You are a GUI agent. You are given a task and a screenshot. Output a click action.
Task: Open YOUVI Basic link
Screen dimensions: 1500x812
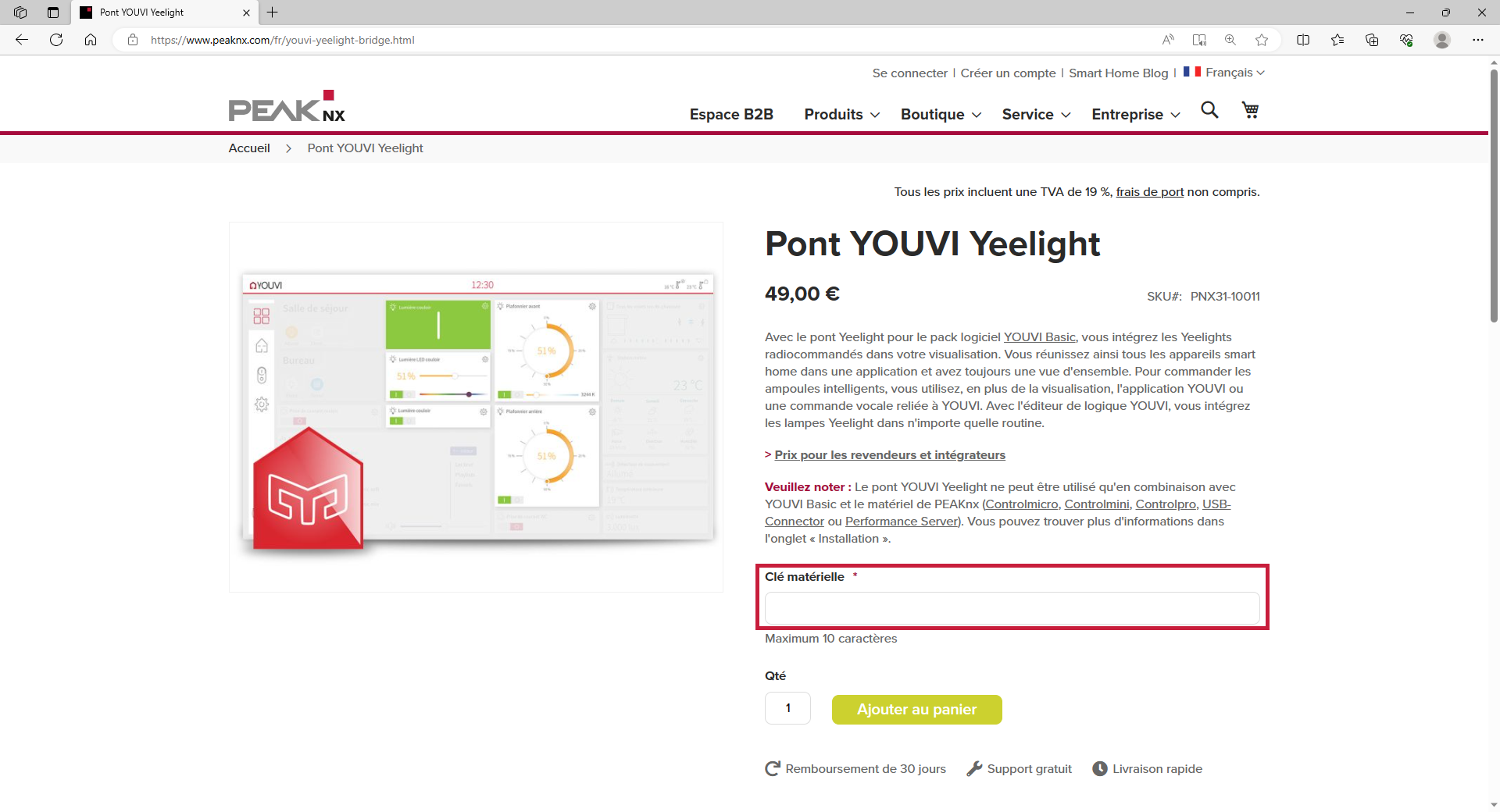1039,337
